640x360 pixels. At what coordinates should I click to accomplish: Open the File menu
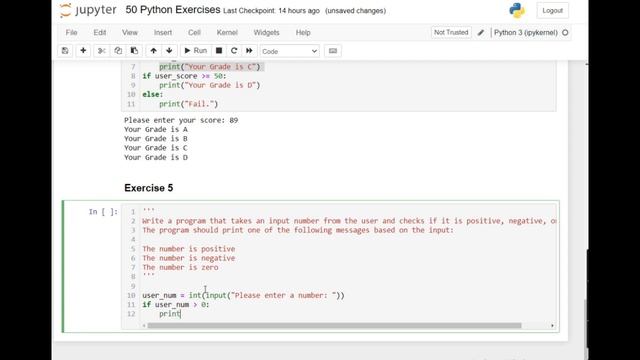(x=71, y=33)
